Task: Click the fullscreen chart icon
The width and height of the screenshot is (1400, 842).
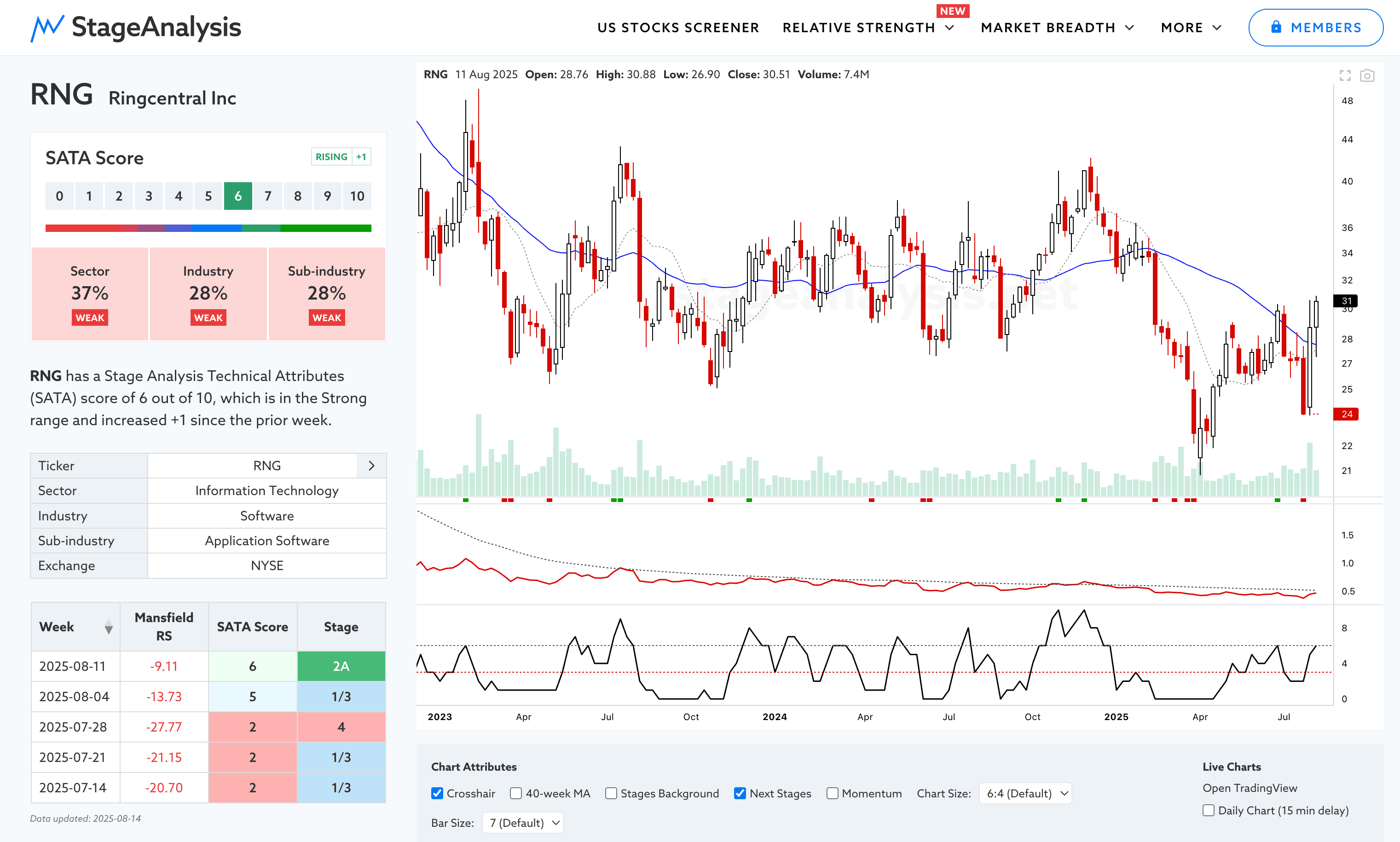Action: pos(1345,75)
